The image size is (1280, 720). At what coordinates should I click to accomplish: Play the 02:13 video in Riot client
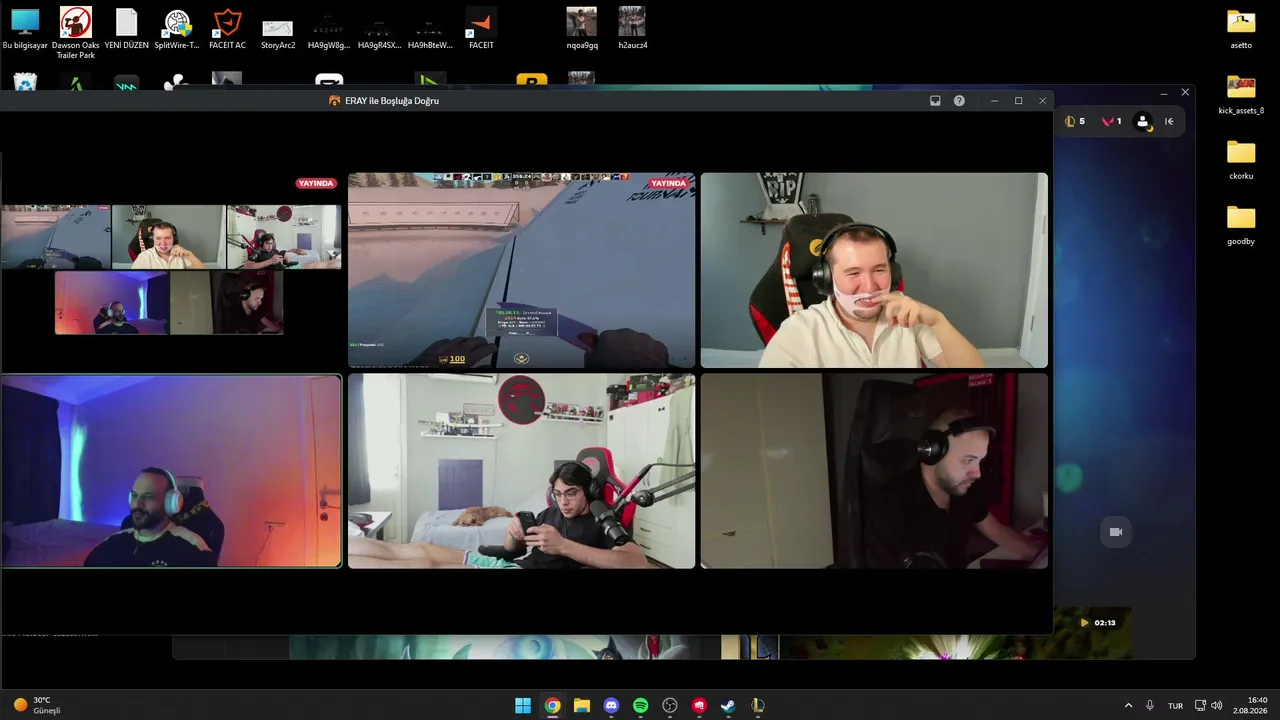coord(1096,622)
